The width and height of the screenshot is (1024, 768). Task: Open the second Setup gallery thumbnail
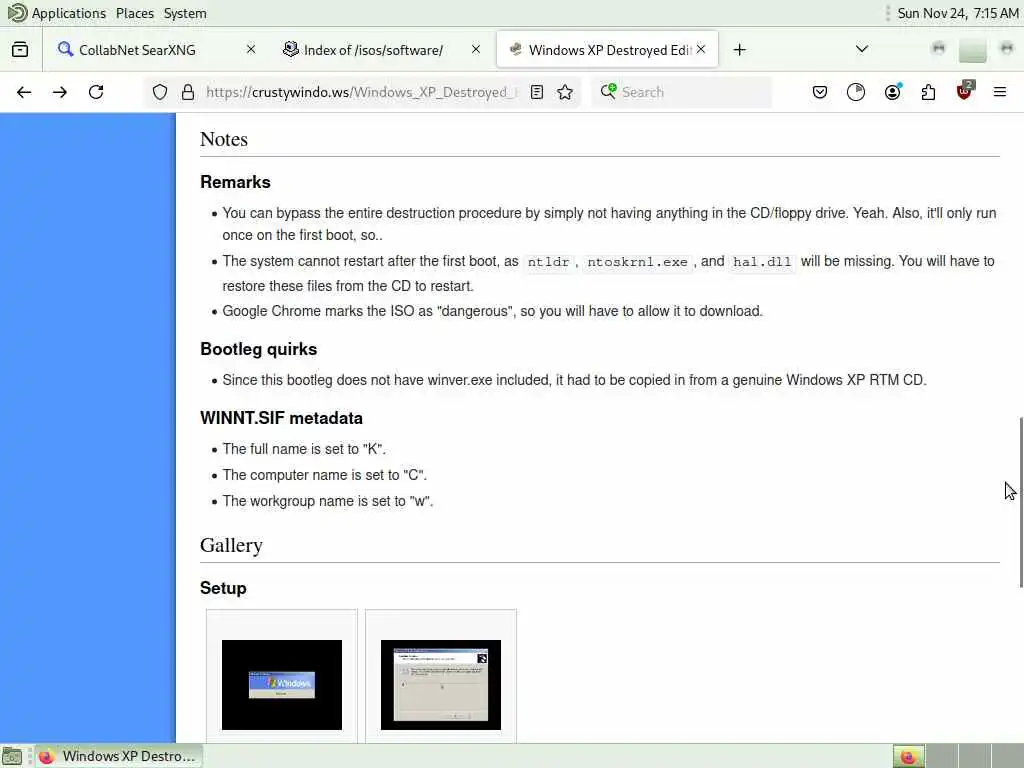pyautogui.click(x=441, y=684)
